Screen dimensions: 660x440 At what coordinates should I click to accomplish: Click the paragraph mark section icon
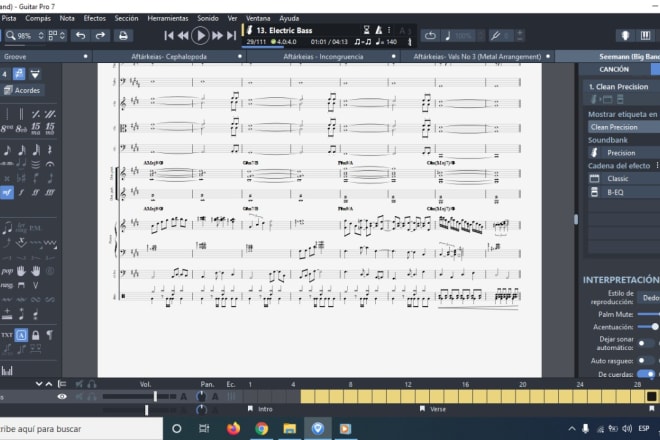click(50, 335)
